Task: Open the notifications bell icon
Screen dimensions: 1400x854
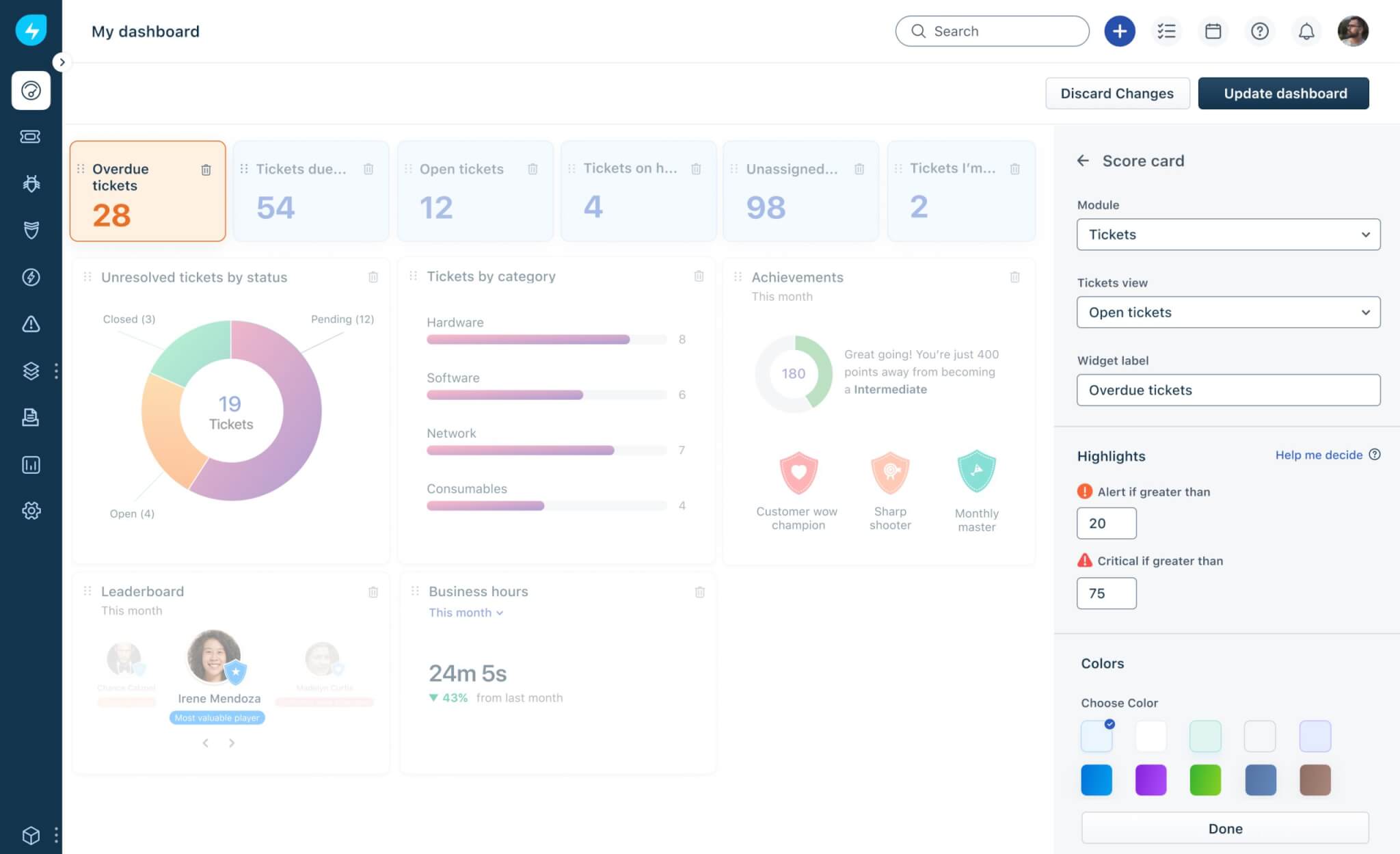Action: (x=1306, y=31)
